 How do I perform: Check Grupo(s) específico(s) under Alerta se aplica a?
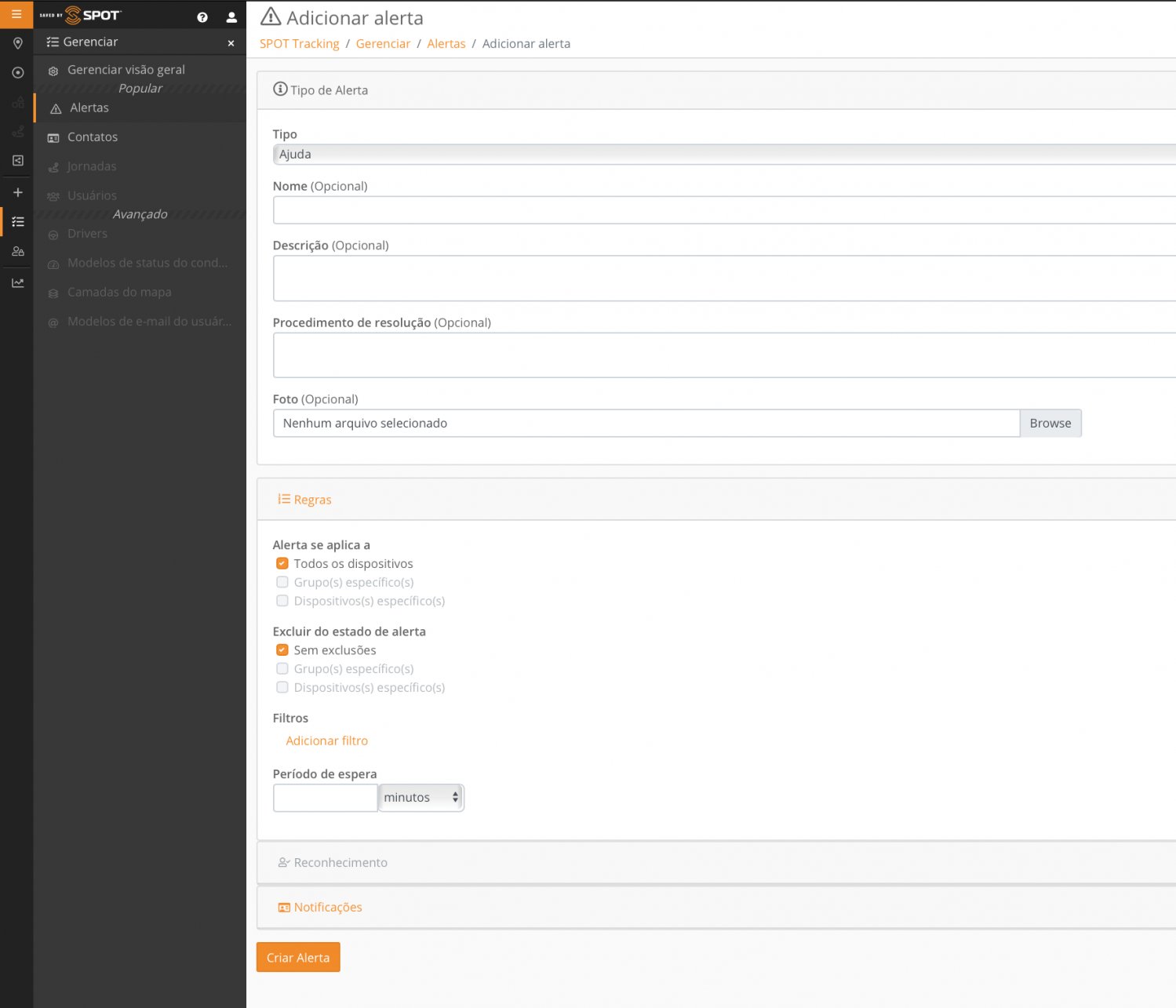click(282, 582)
